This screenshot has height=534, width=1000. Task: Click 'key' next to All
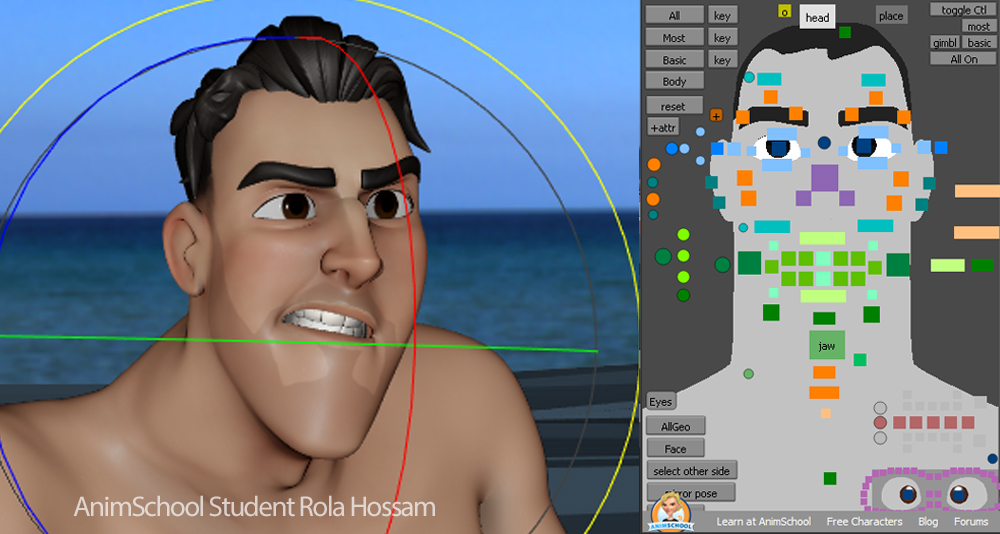pyautogui.click(x=722, y=15)
